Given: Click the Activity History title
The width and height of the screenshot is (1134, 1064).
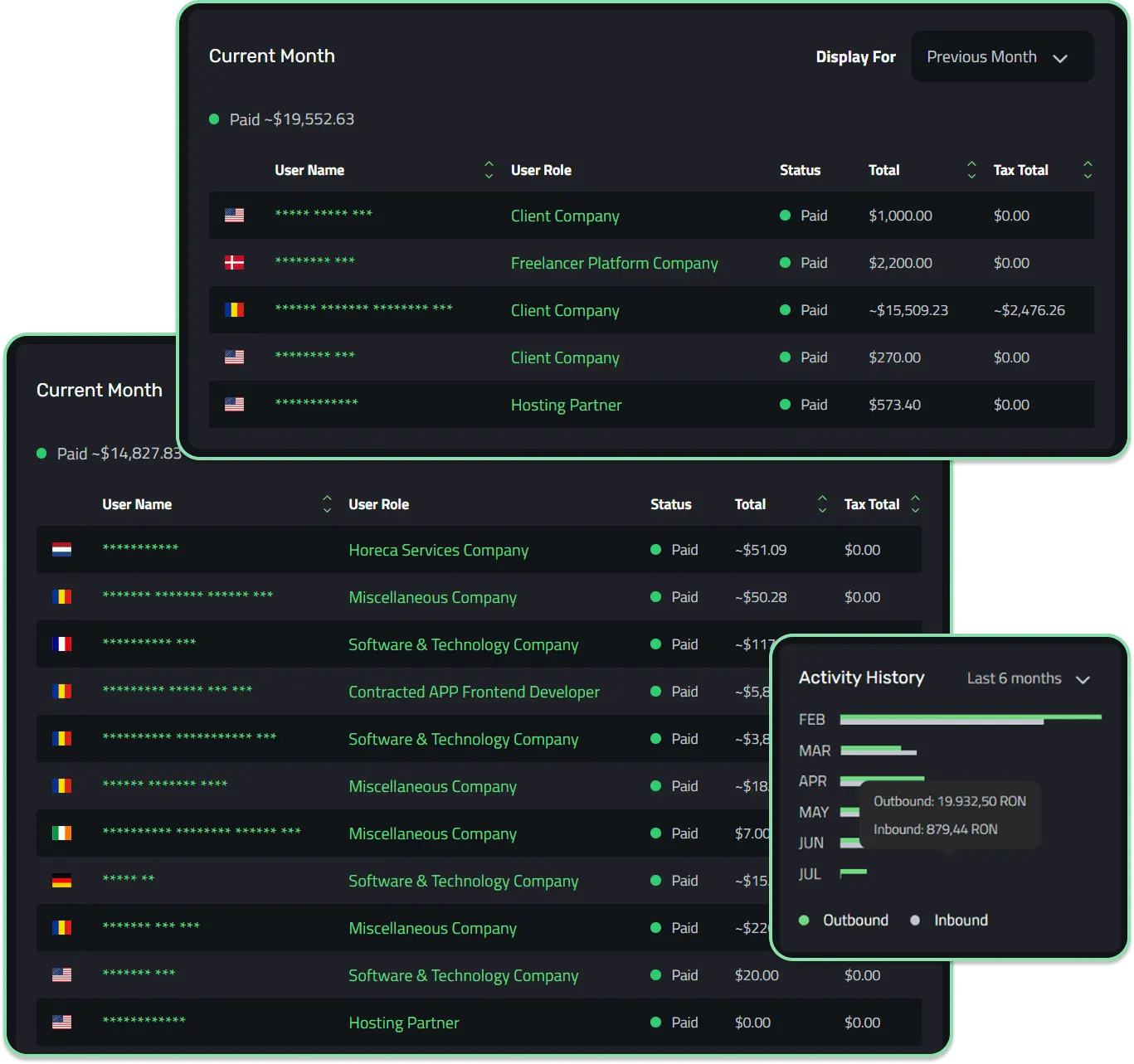Looking at the screenshot, I should coord(861,678).
